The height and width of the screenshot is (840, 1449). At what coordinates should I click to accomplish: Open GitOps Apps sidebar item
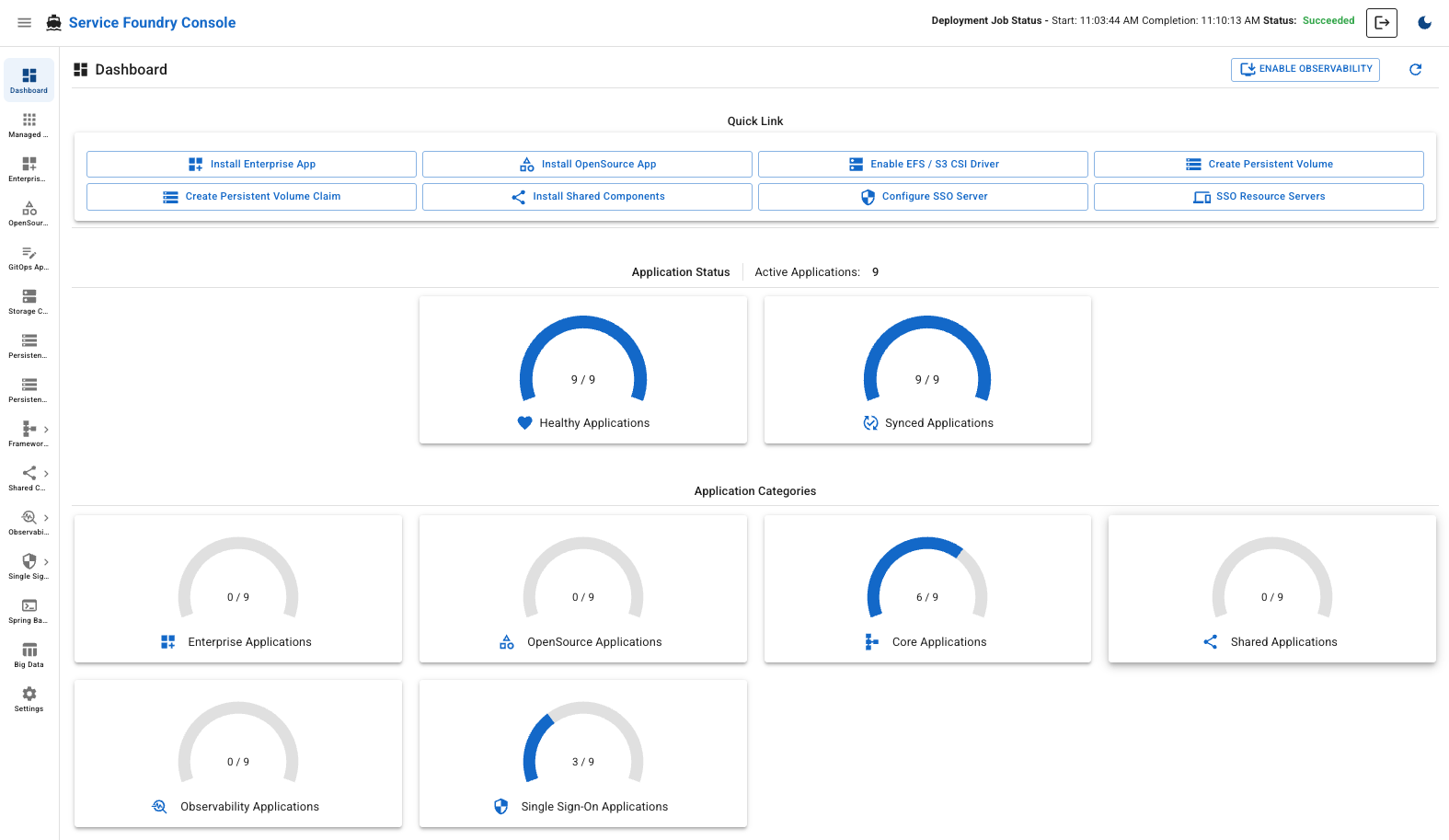coord(29,257)
